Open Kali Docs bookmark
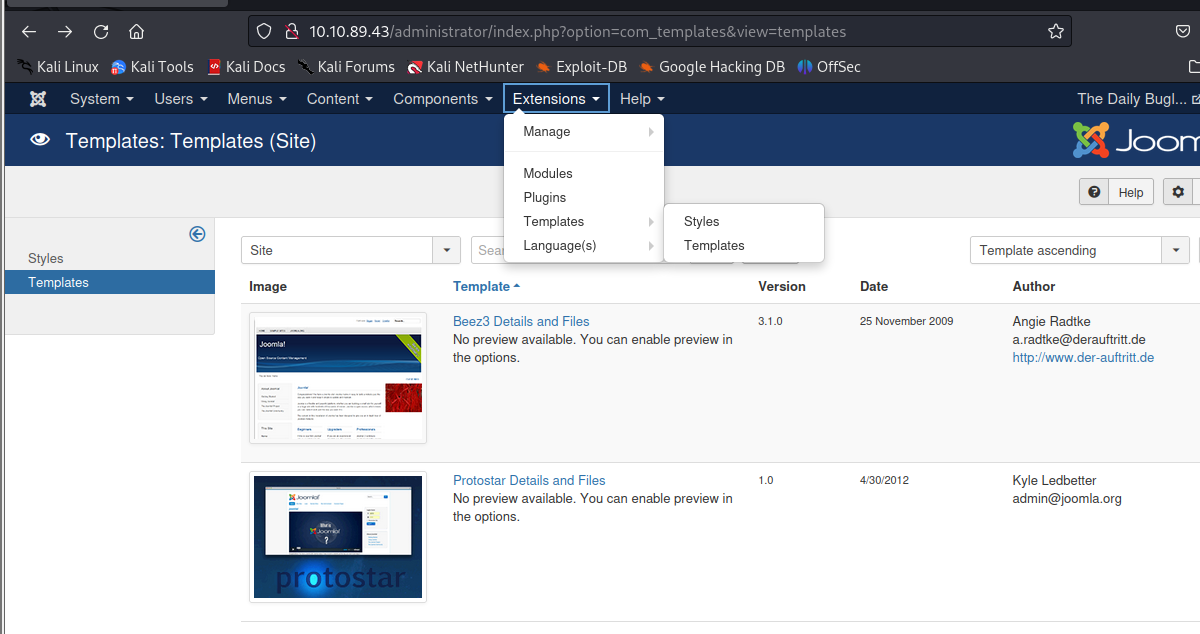 [246, 67]
